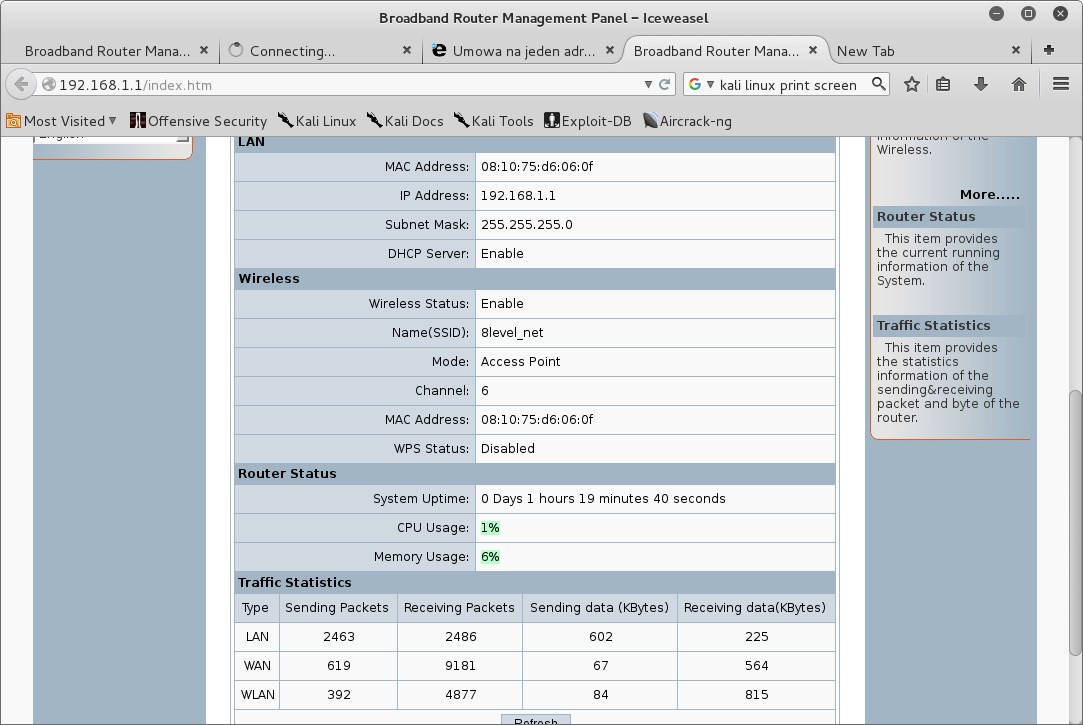Close the Umowa na jeden adr... tab
Image resolution: width=1083 pixels, height=725 pixels.
[610, 50]
